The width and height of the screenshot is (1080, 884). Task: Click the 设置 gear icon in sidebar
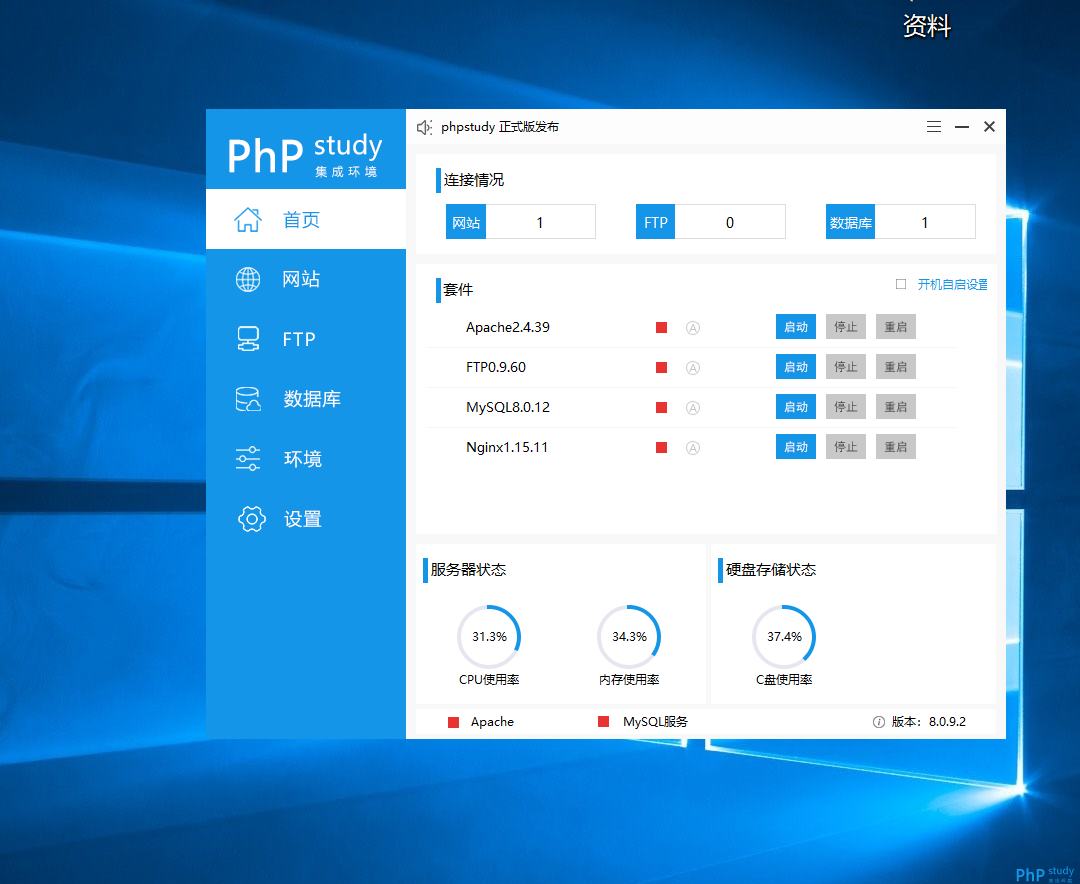tap(251, 519)
